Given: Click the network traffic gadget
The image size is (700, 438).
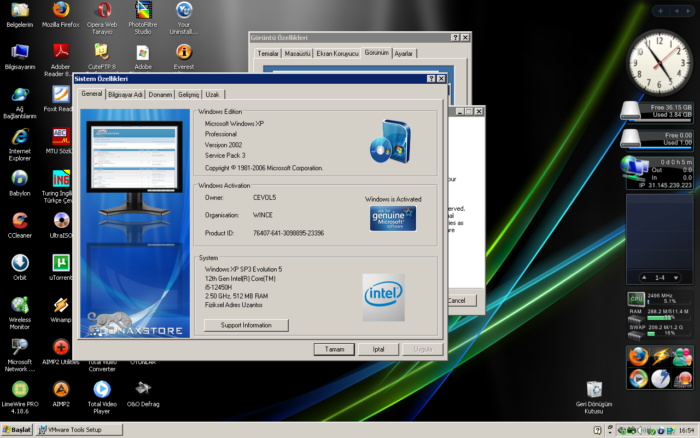Looking at the screenshot, I should (656, 174).
